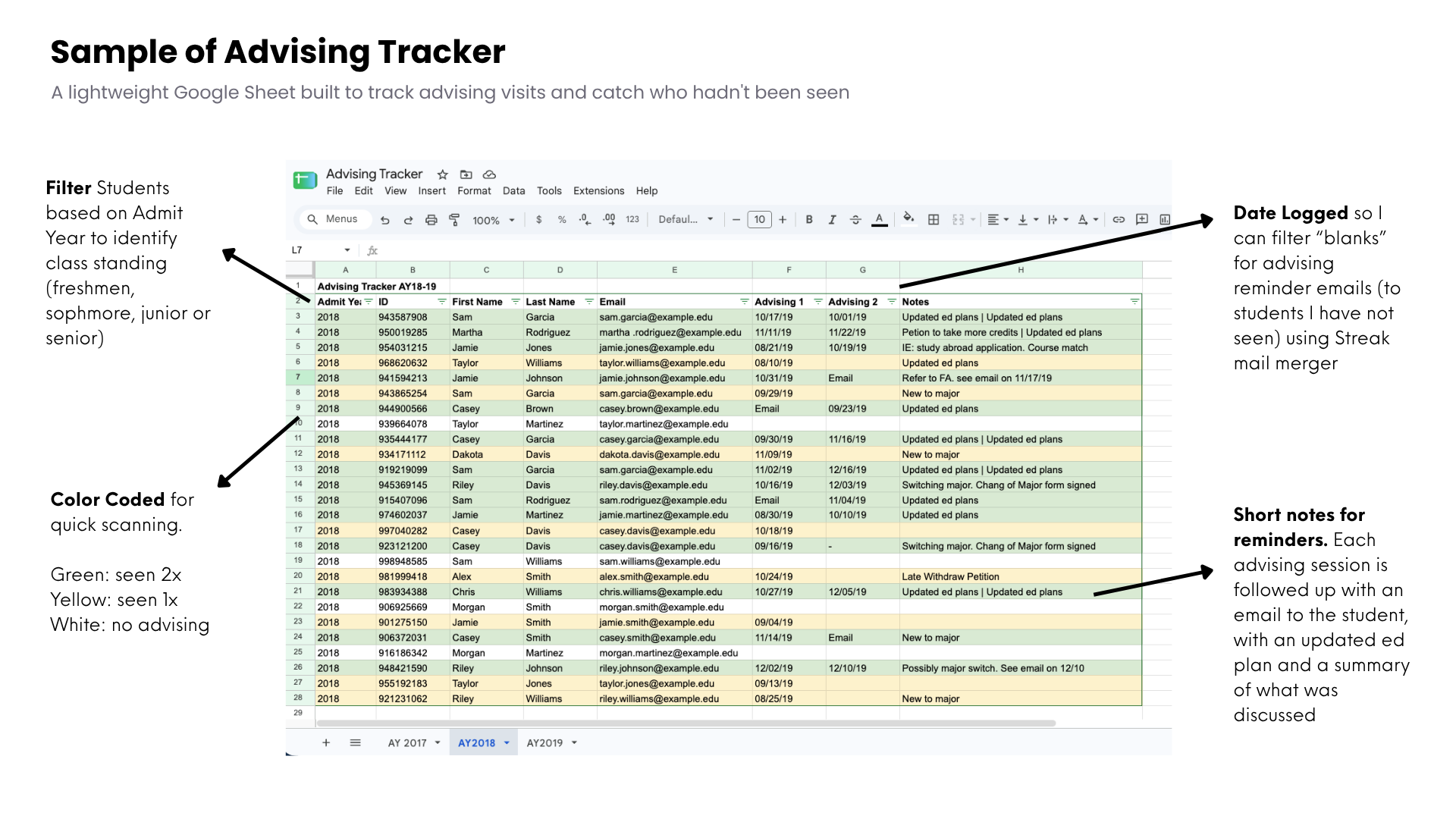
Task: Open the zoom 100% dropdown
Action: 494,221
